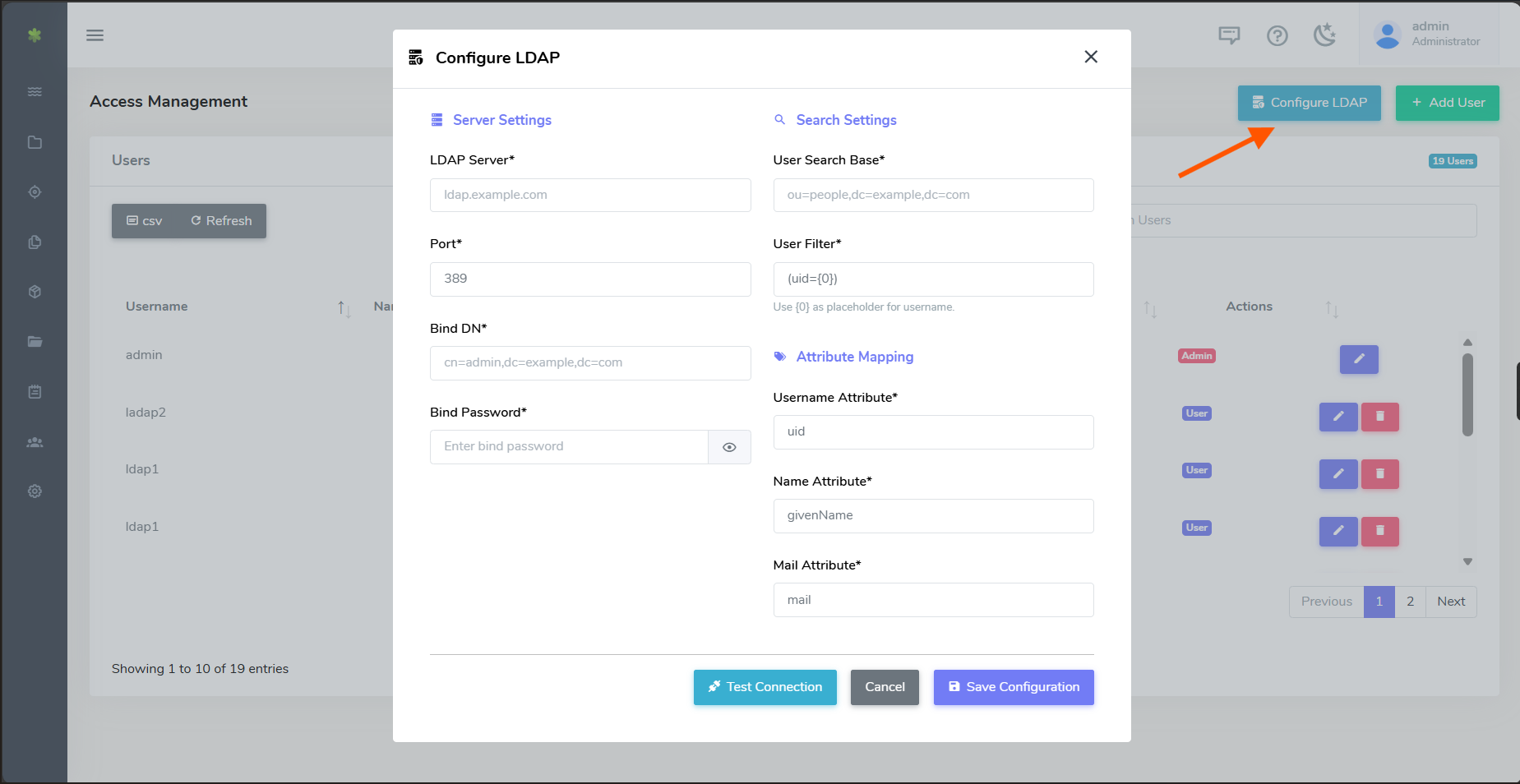Delete the ladap2 user with trash icon

(x=1379, y=417)
